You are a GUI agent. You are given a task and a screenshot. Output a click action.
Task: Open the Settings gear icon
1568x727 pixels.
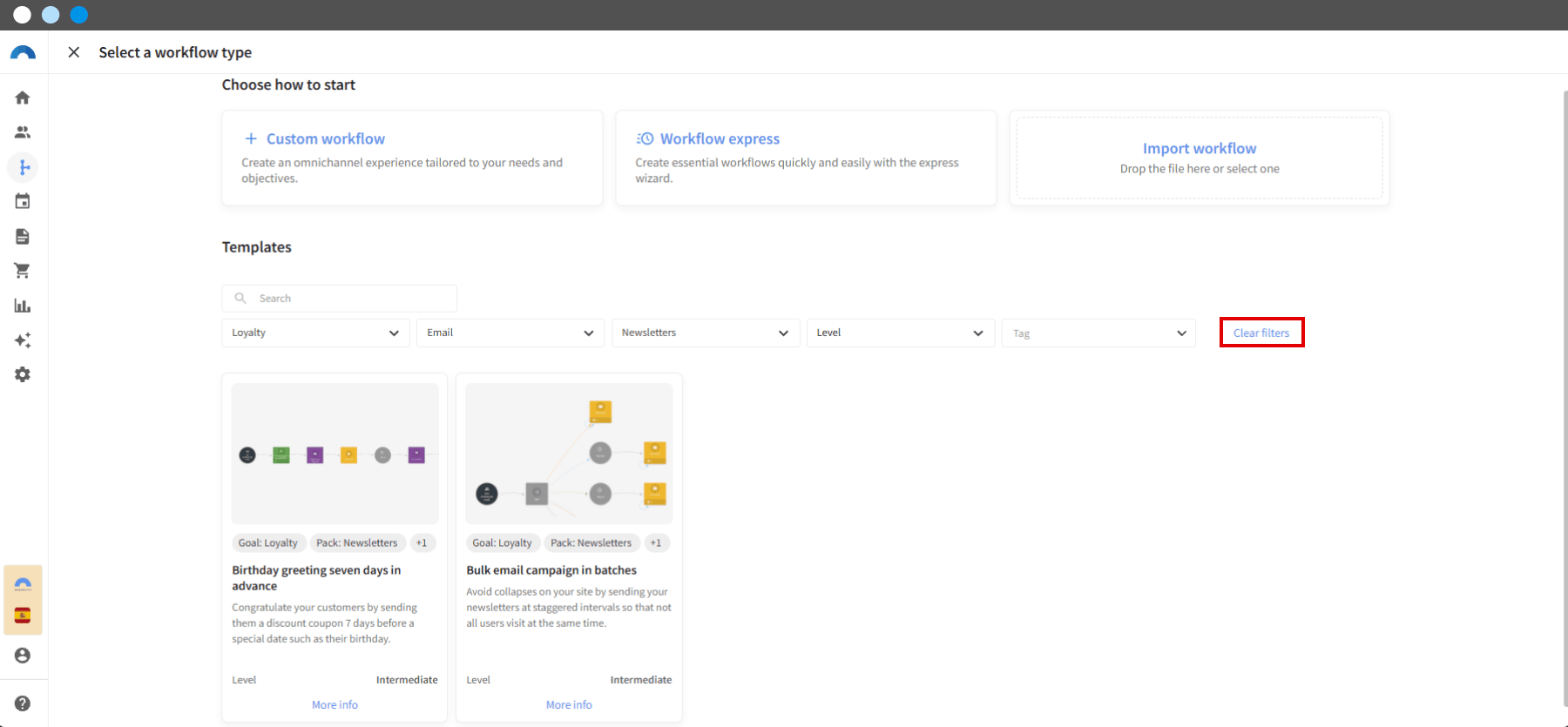click(23, 374)
